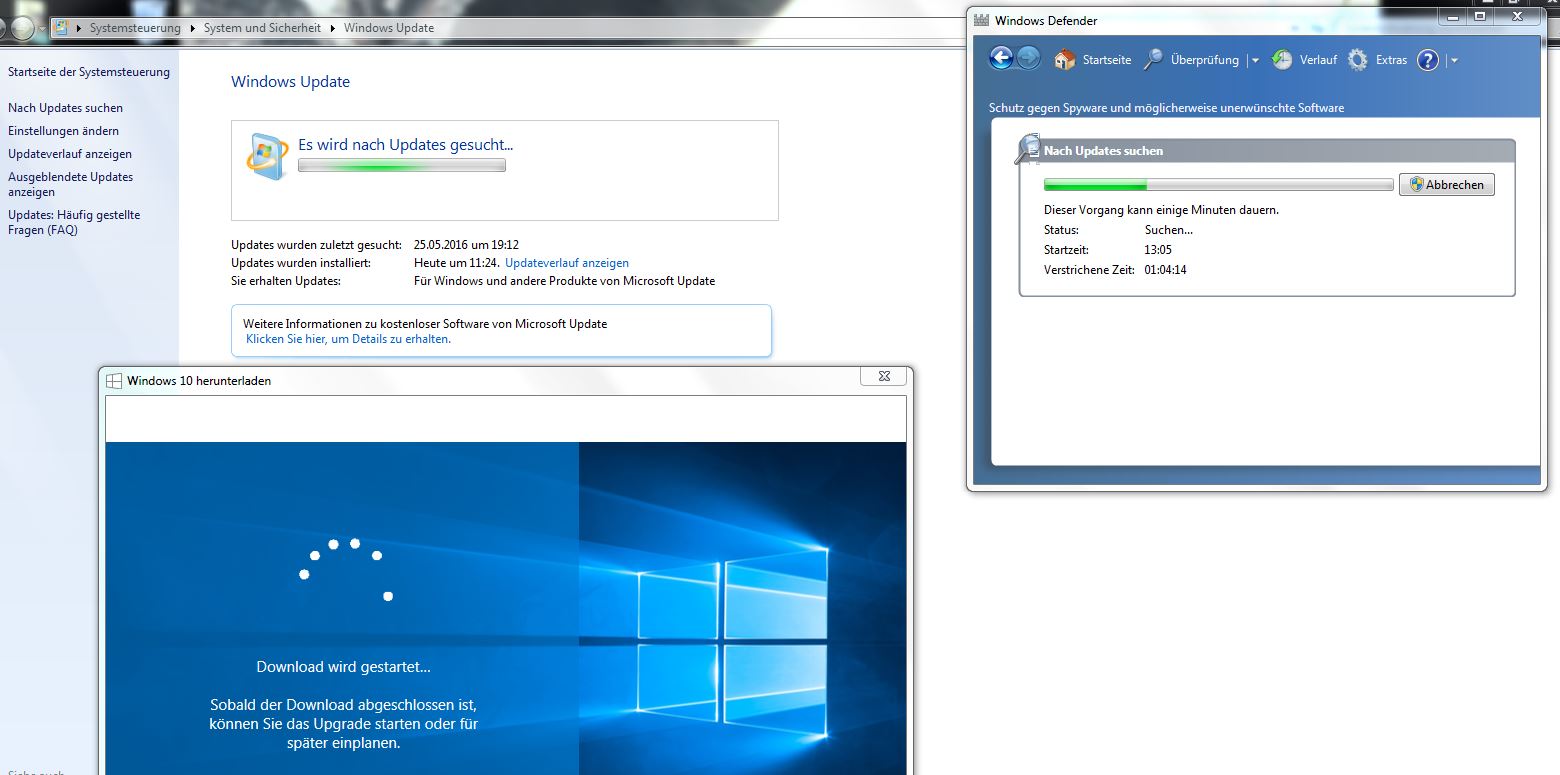Click System und Sicherheit breadcrumb
Viewport: 1560px width, 775px height.
click(x=262, y=28)
